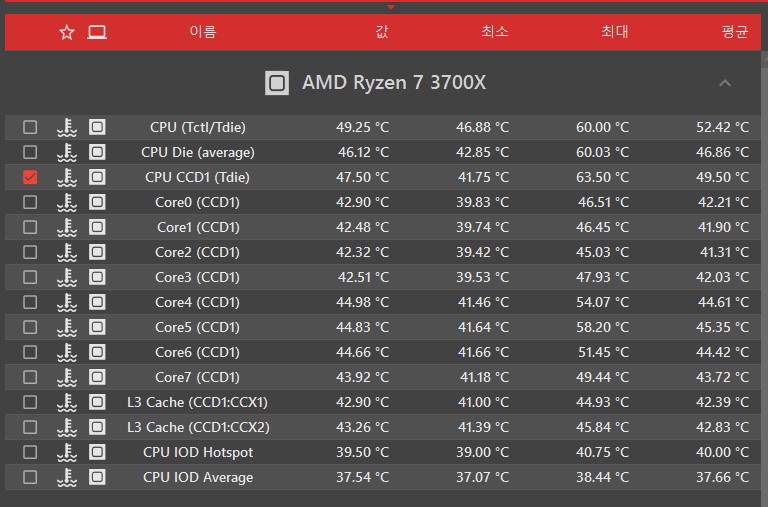Click the 49.25 °C current value
This screenshot has height=507, width=768.
click(x=362, y=127)
